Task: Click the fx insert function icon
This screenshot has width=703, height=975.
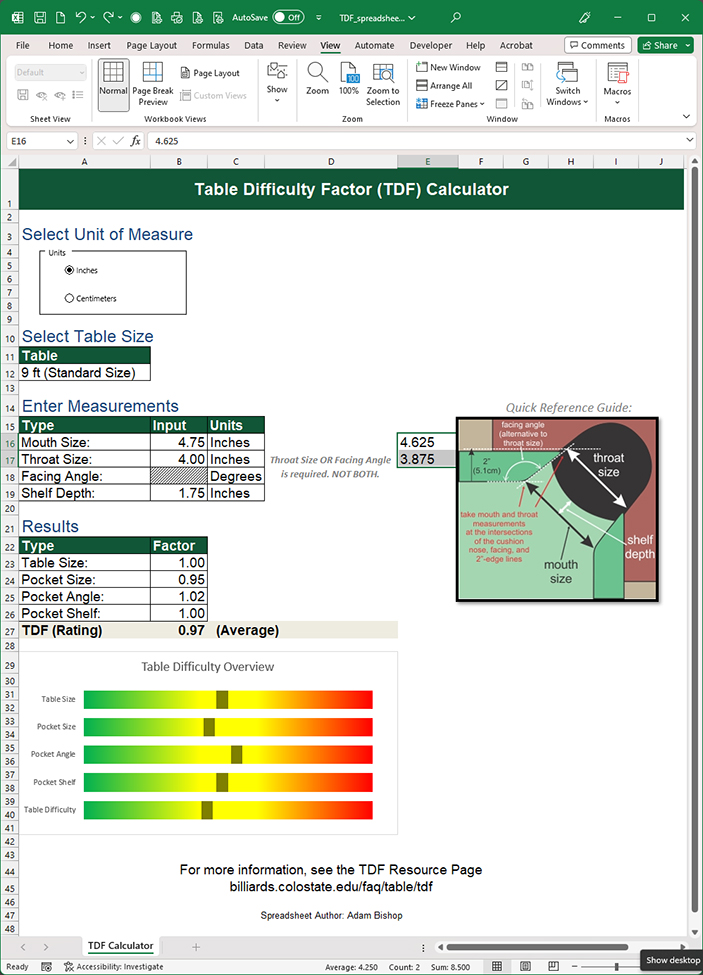Action: point(135,141)
